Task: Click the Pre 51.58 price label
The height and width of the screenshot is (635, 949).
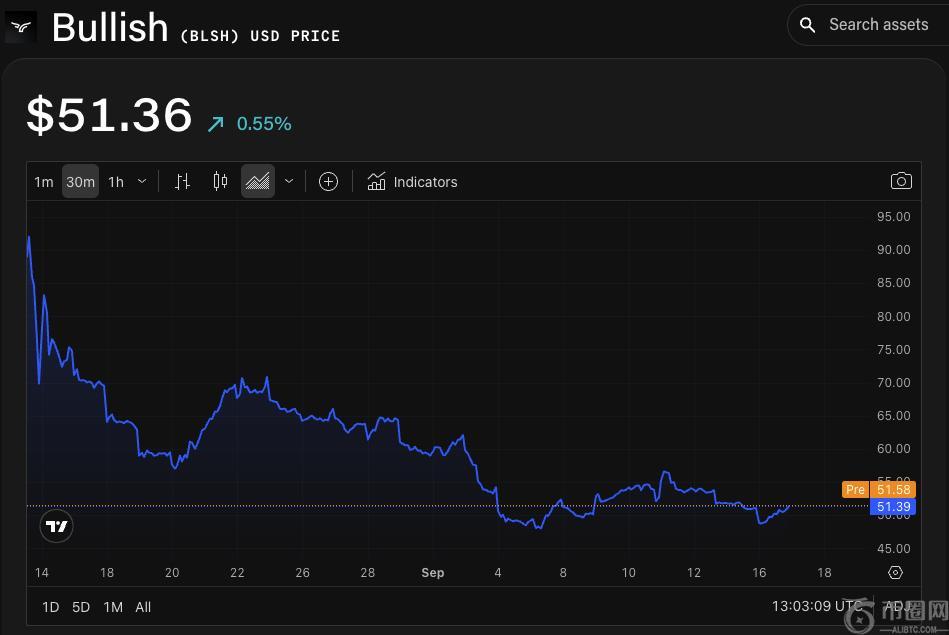Action: (878, 489)
